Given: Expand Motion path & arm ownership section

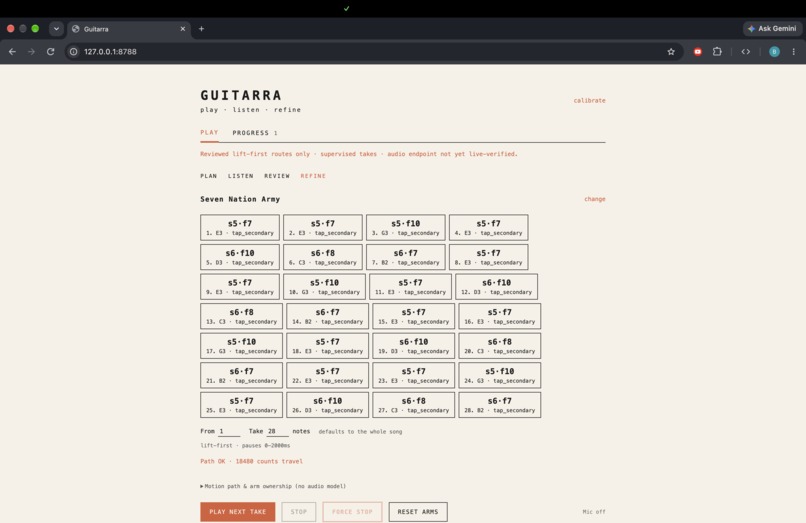Looking at the screenshot, I should 273,486.
